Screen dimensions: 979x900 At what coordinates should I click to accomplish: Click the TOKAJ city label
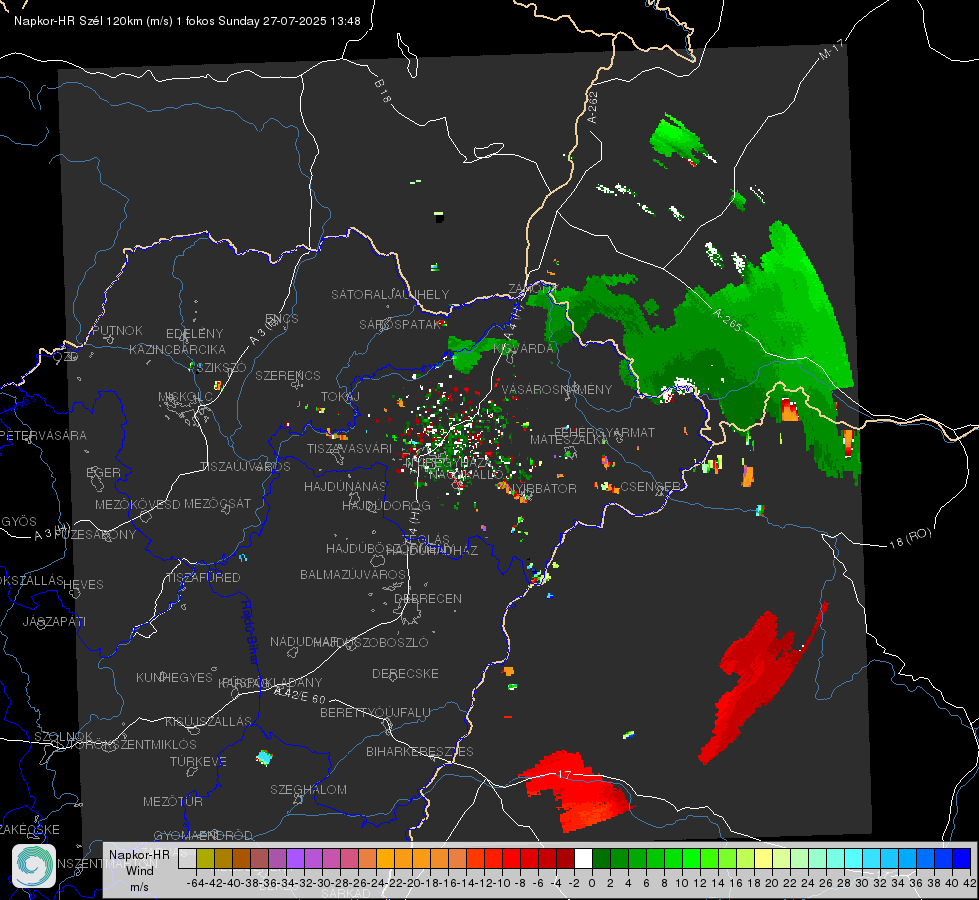click(x=340, y=397)
